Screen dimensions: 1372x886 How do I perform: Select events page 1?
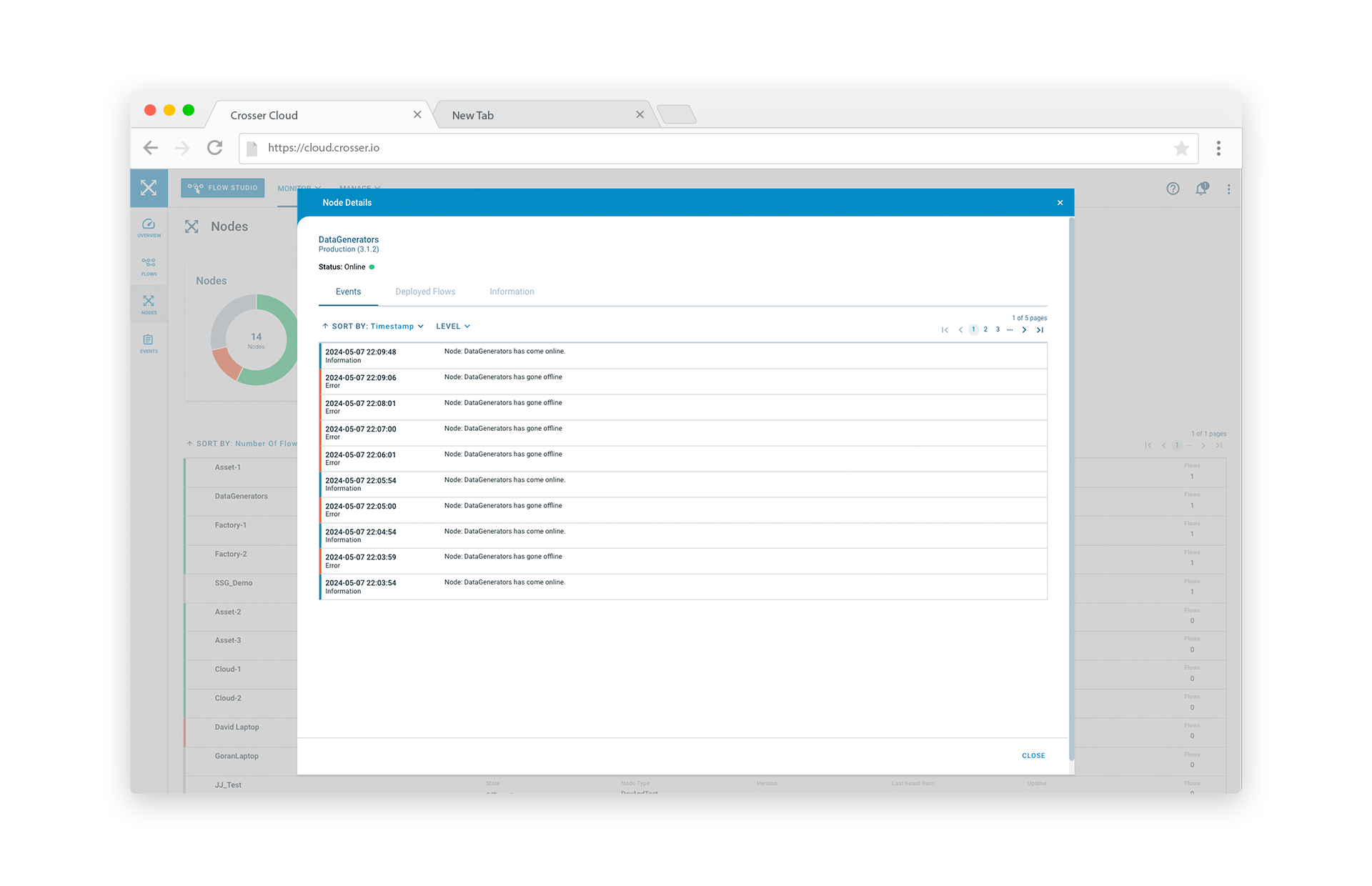pos(973,330)
